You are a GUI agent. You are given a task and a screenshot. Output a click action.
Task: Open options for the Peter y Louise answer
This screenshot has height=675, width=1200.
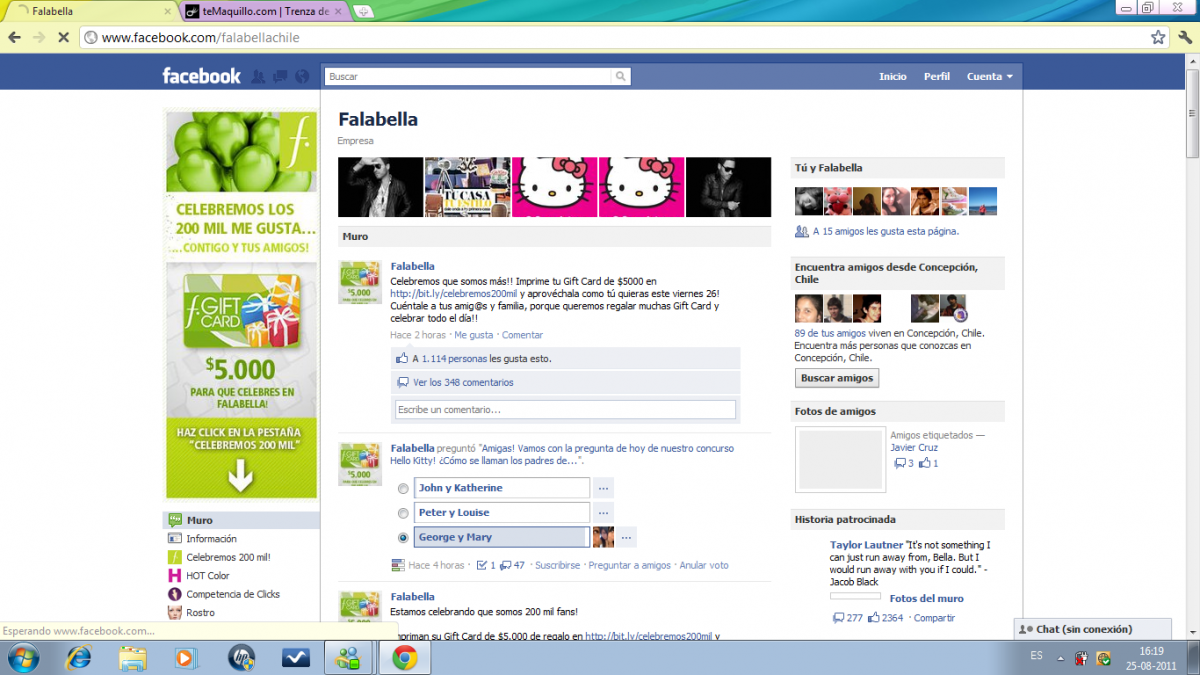[x=602, y=512]
